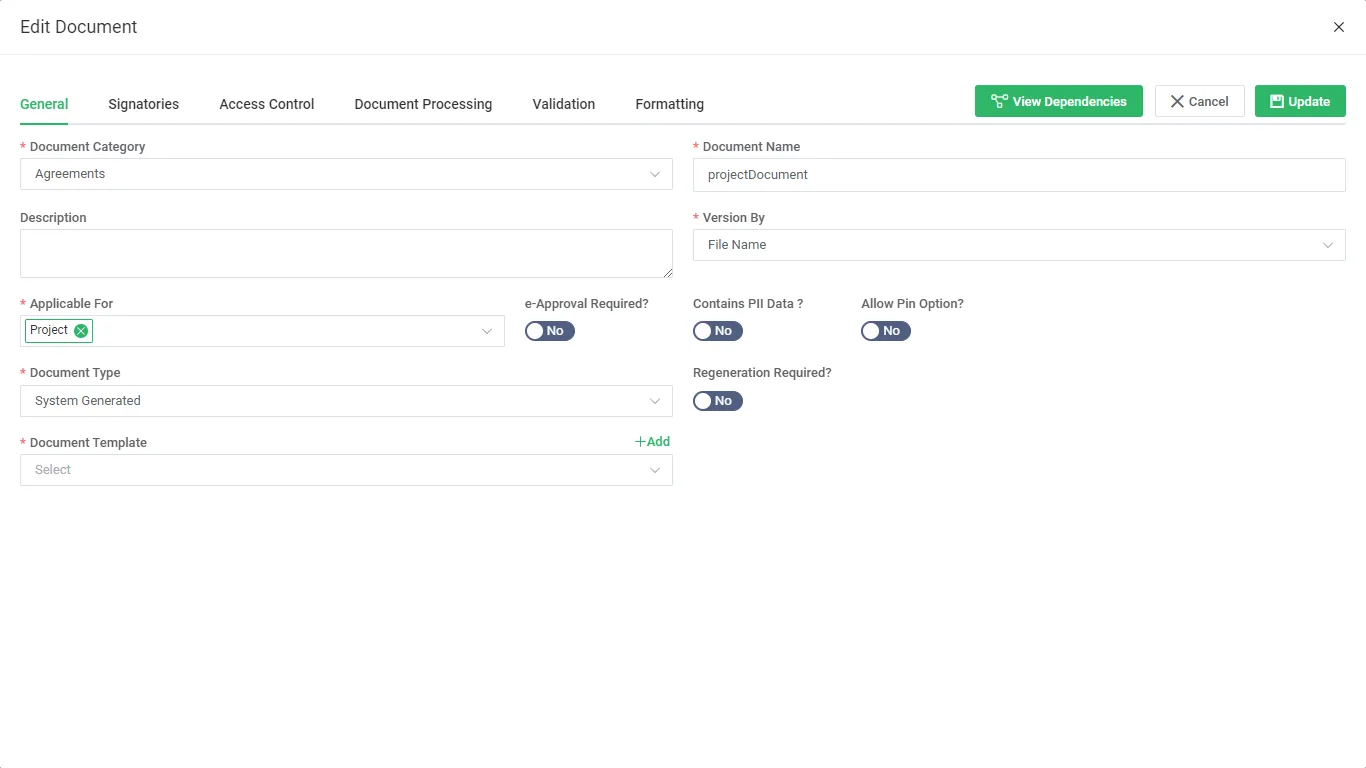The height and width of the screenshot is (768, 1366).
Task: Turn on the Allow Pin Option switch
Action: click(x=885, y=331)
